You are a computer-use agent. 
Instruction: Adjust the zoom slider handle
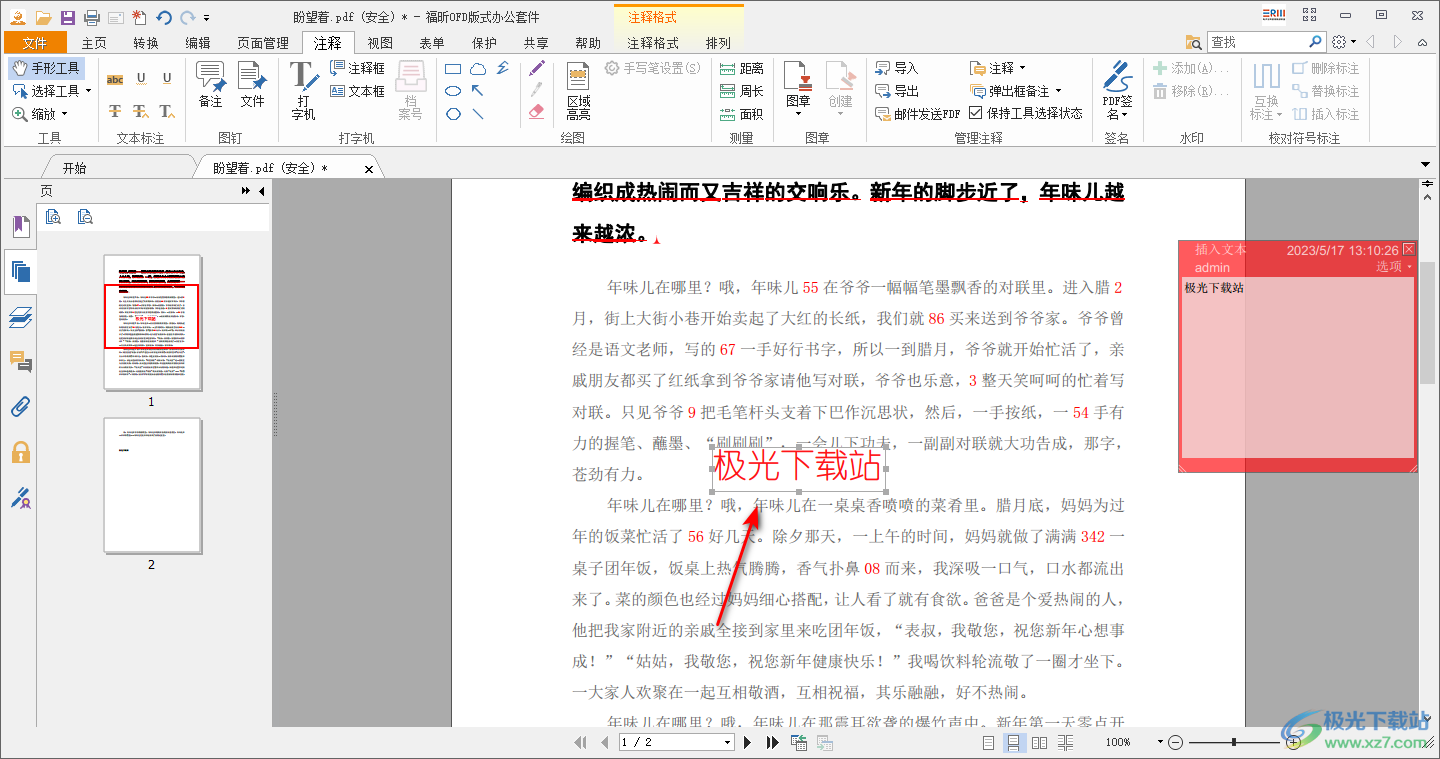point(1234,742)
